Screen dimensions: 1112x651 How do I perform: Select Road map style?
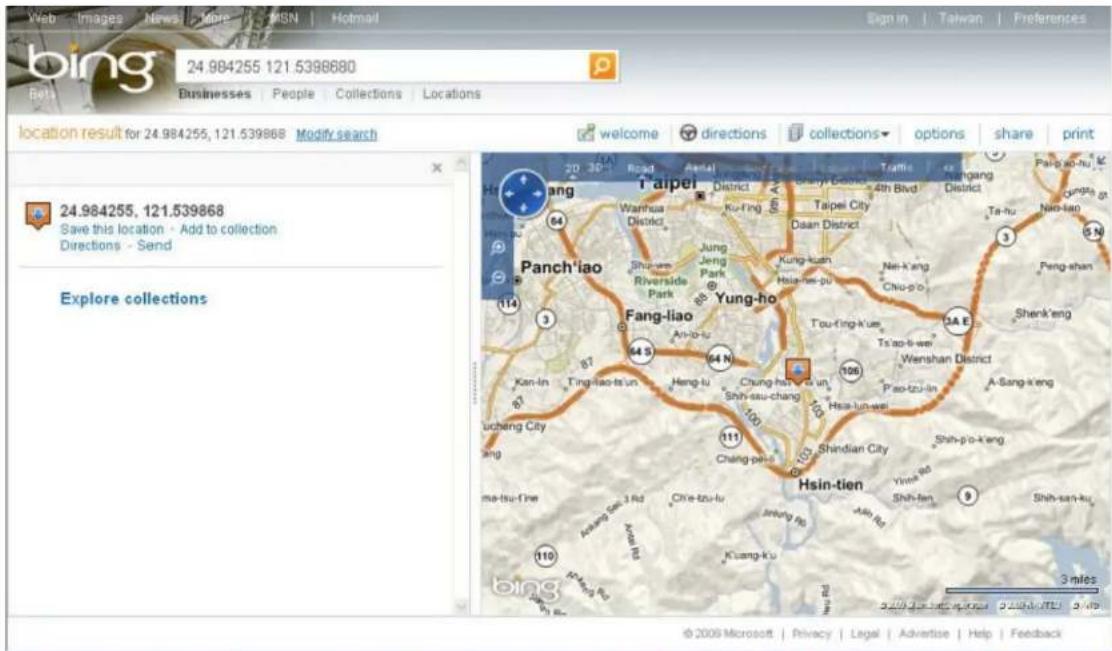[640, 168]
